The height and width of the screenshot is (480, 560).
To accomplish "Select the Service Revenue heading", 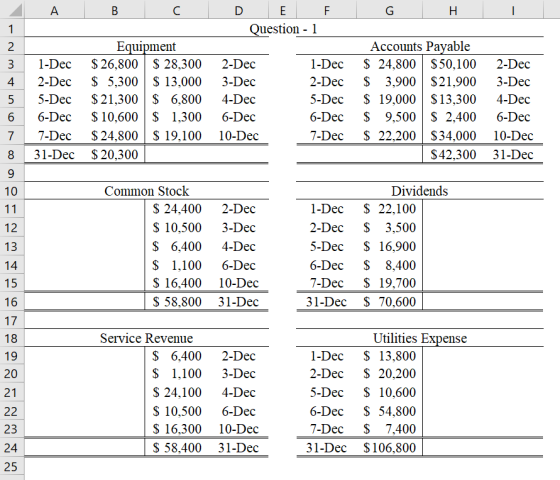I will click(146, 338).
